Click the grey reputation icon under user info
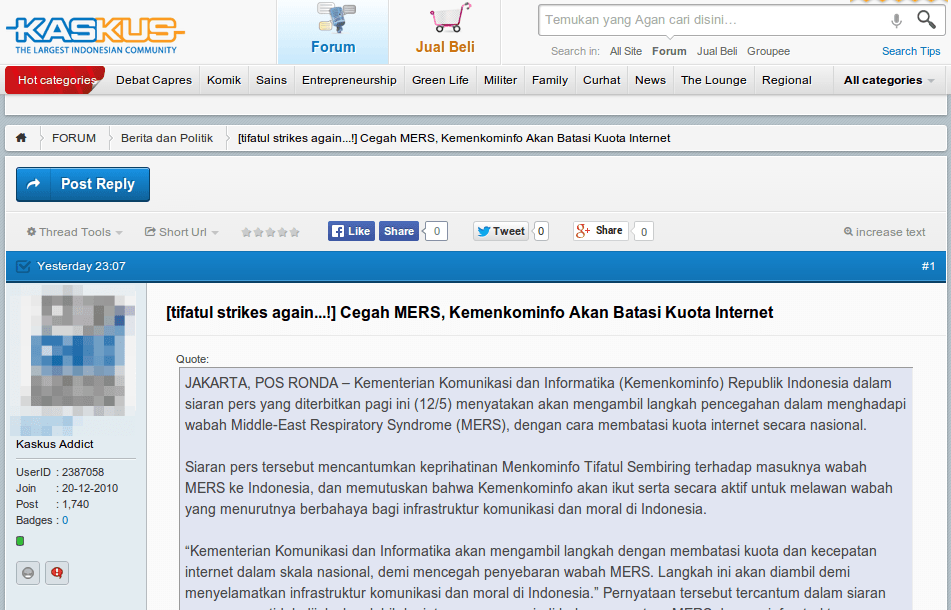Image resolution: width=951 pixels, height=610 pixels. pos(28,573)
